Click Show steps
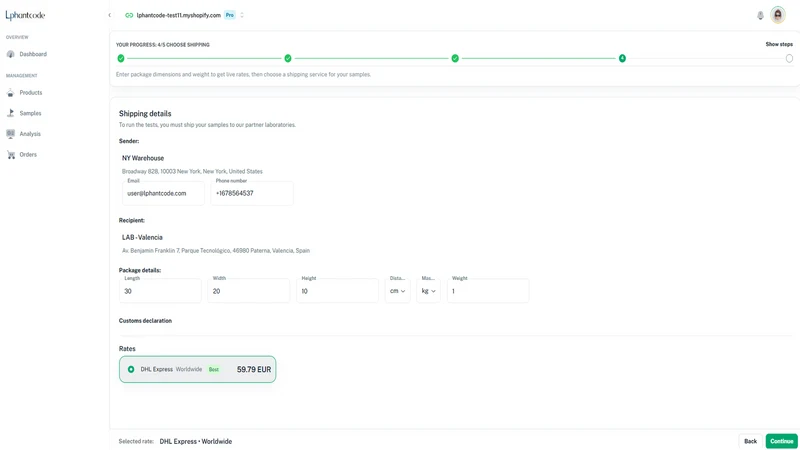The height and width of the screenshot is (450, 800). (x=779, y=44)
